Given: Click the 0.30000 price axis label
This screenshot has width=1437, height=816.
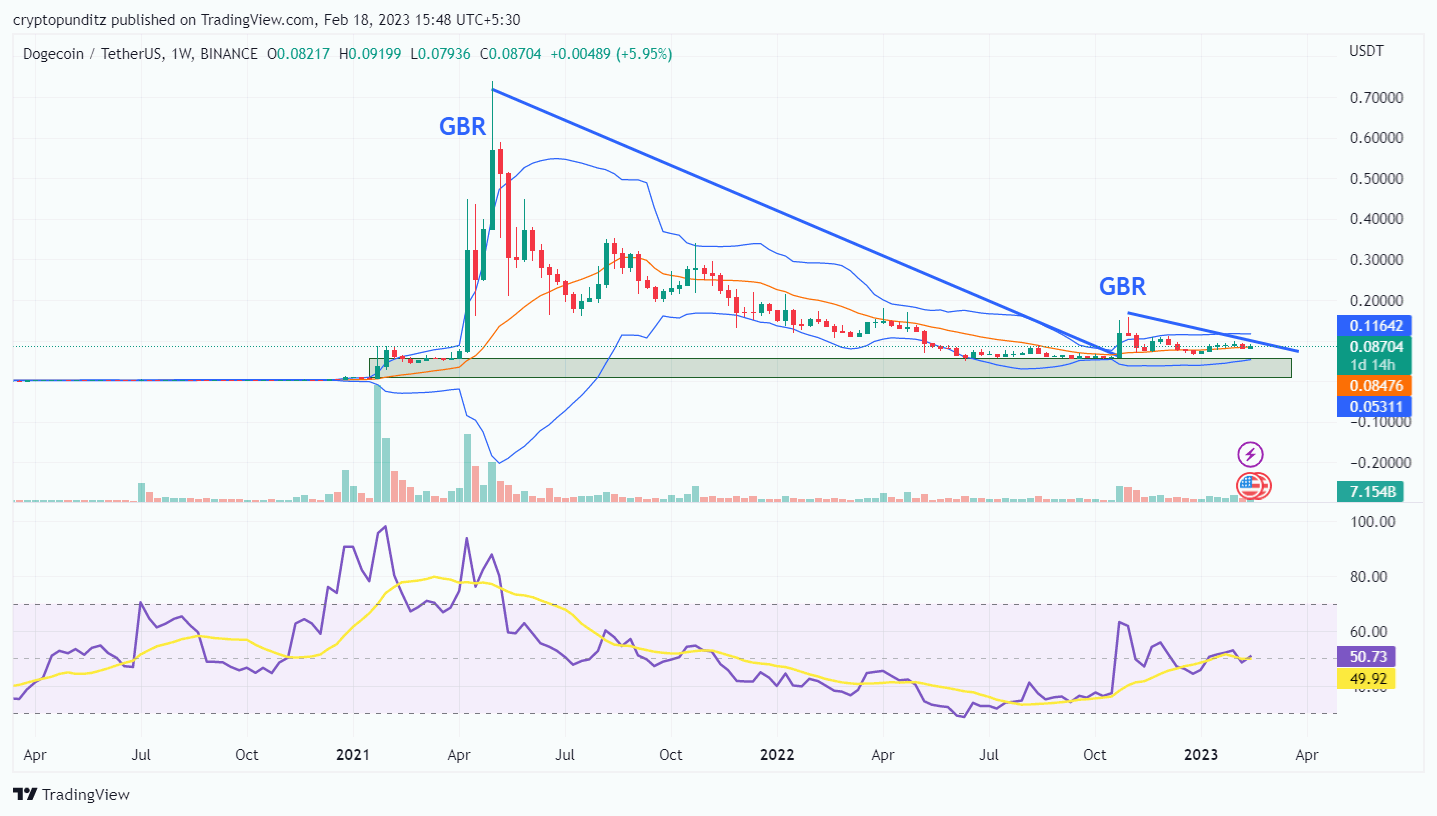Looking at the screenshot, I should pyautogui.click(x=1375, y=260).
